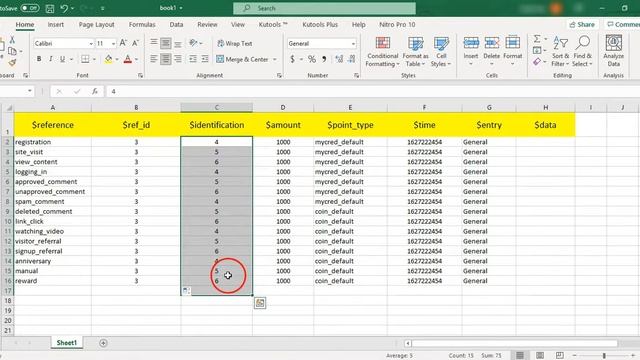Screen dimensions: 640x360
Task: Select the column C header
Action: (217, 107)
